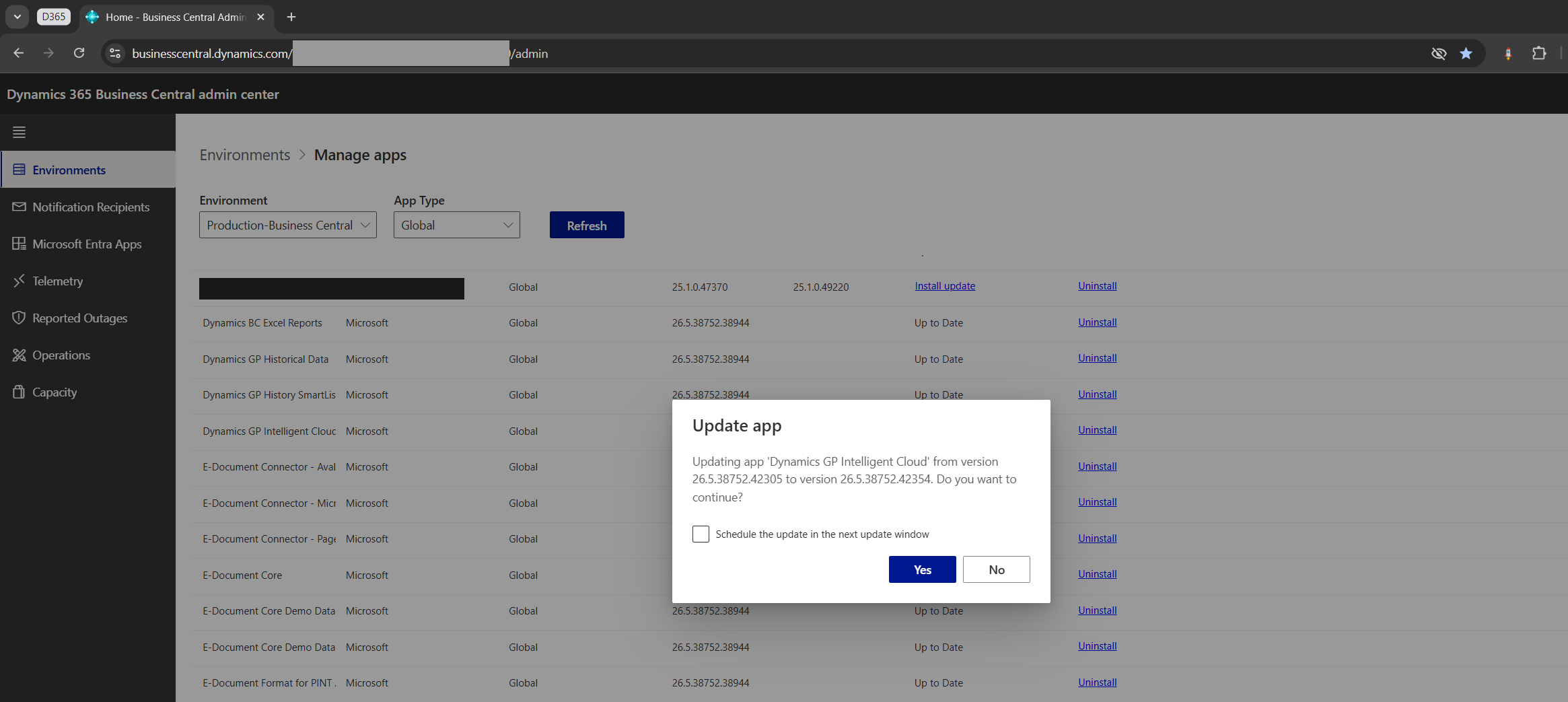This screenshot has height=702, width=1568.
Task: Click the version 25.1.0.49220 cell
Action: point(821,287)
